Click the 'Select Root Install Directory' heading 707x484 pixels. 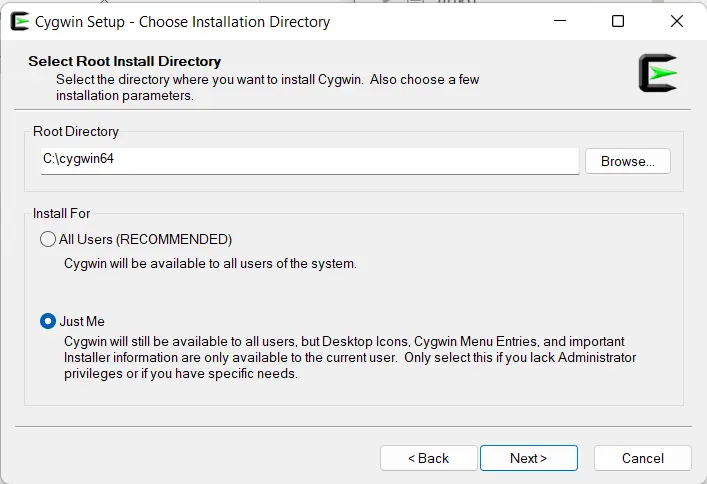[124, 61]
